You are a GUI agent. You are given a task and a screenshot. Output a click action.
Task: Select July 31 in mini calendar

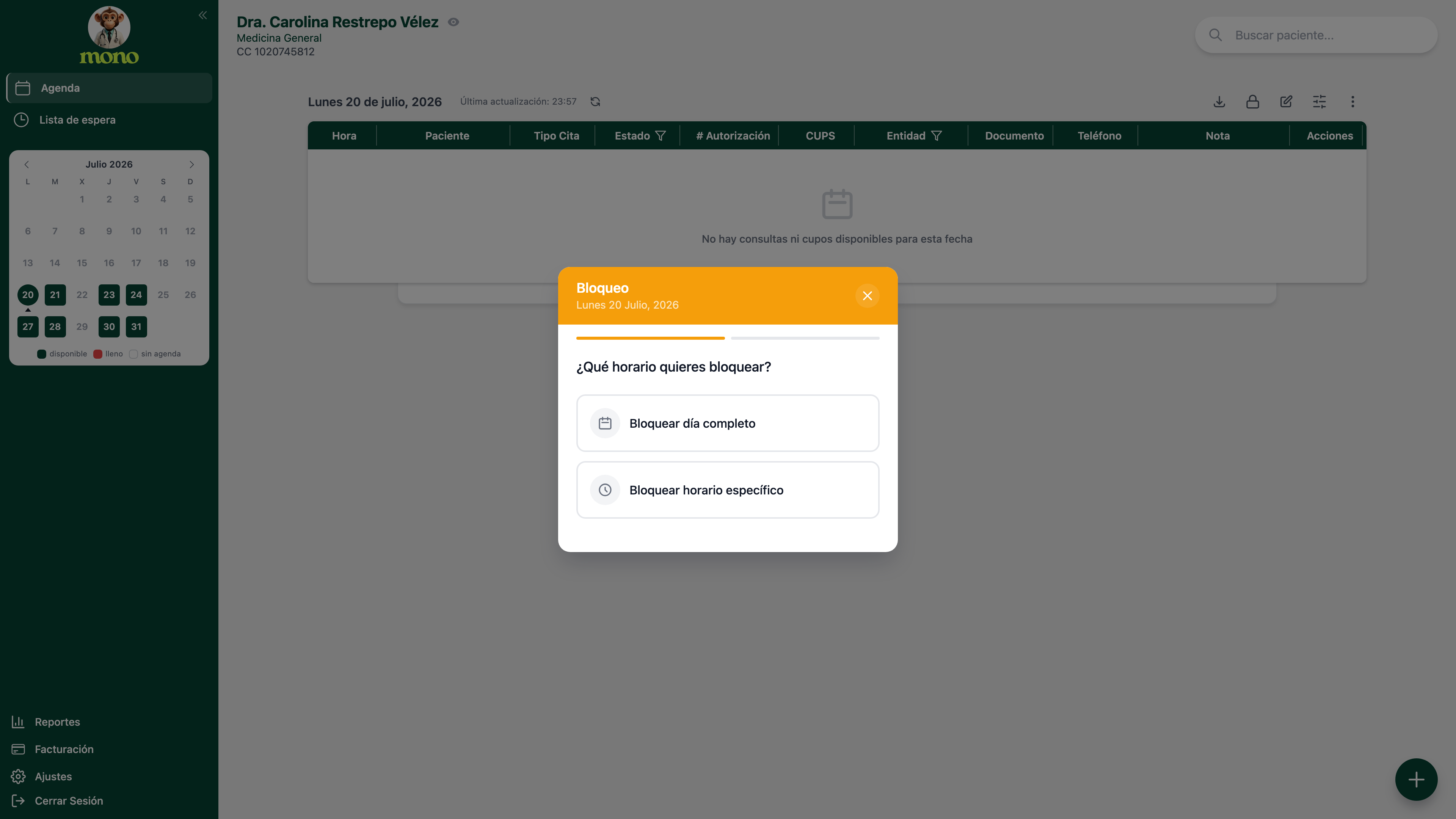136,327
